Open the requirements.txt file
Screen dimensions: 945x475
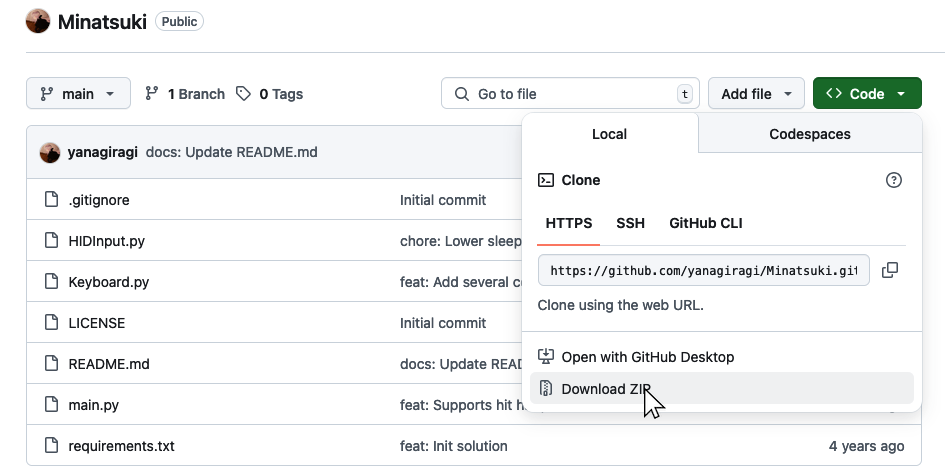point(121,446)
